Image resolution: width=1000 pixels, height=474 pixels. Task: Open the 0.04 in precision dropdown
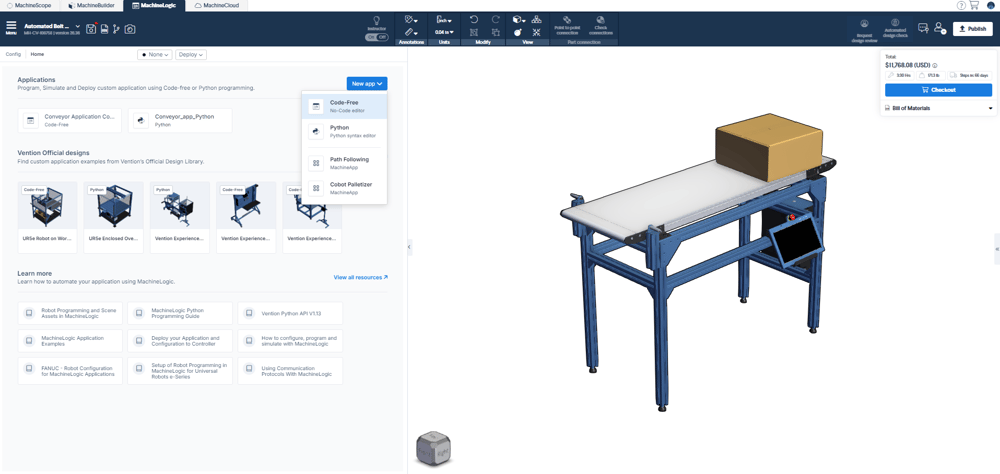click(x=444, y=32)
